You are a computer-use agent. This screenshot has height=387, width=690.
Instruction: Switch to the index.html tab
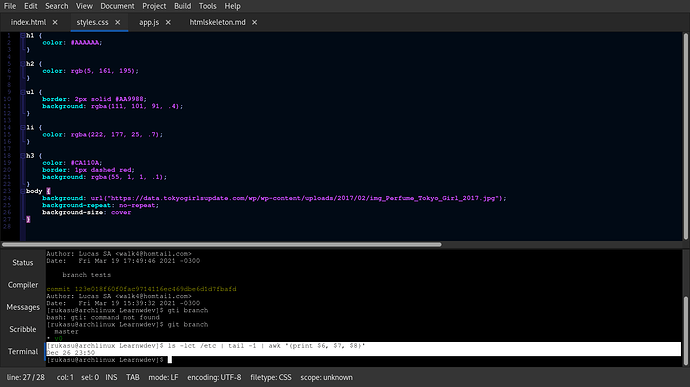tap(28, 22)
